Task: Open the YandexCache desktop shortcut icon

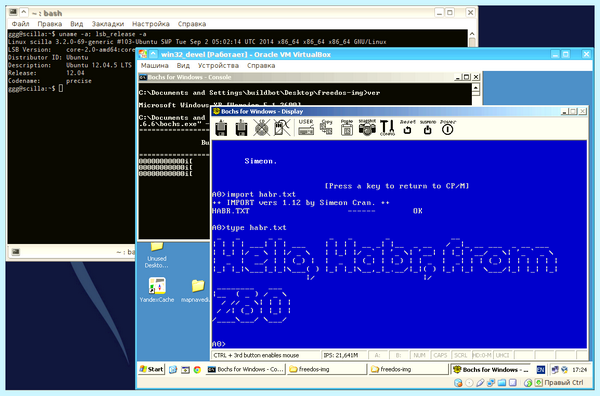Action: 157,290
